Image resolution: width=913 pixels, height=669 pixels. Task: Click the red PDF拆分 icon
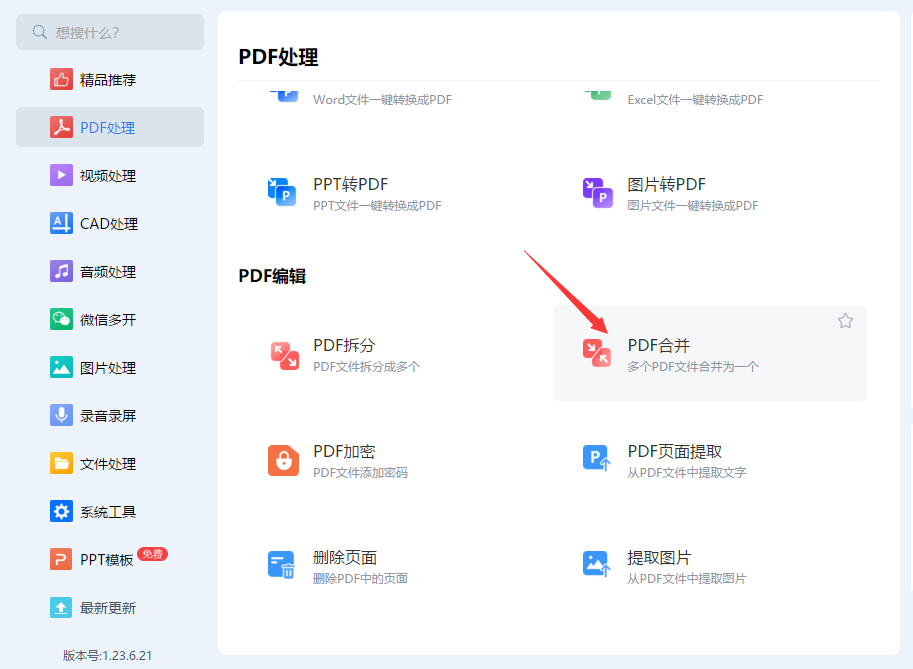click(285, 356)
